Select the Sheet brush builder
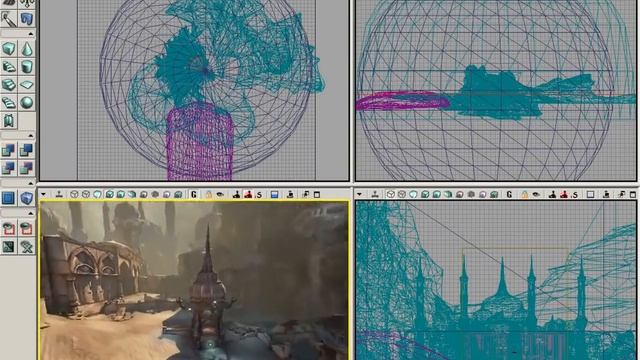 [x=27, y=84]
